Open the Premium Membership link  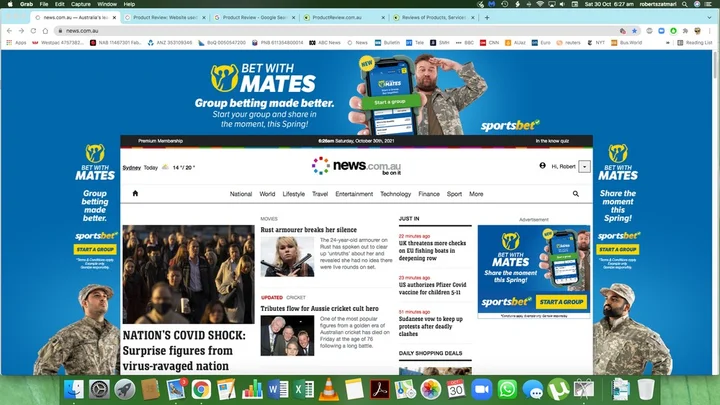point(160,141)
